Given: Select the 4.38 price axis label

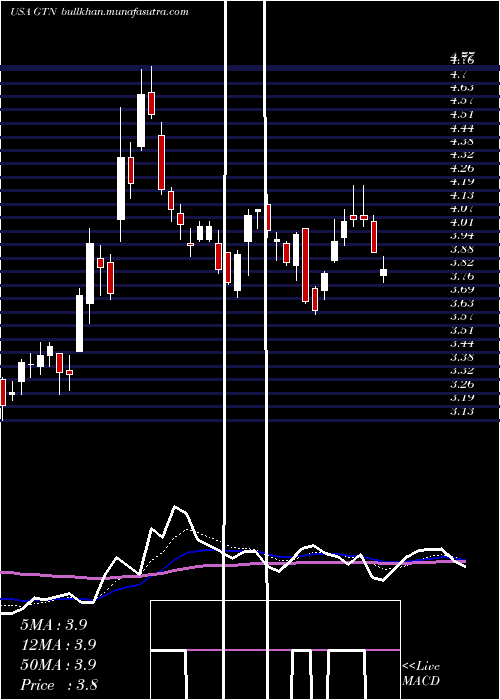Looking at the screenshot, I should (x=462, y=142).
